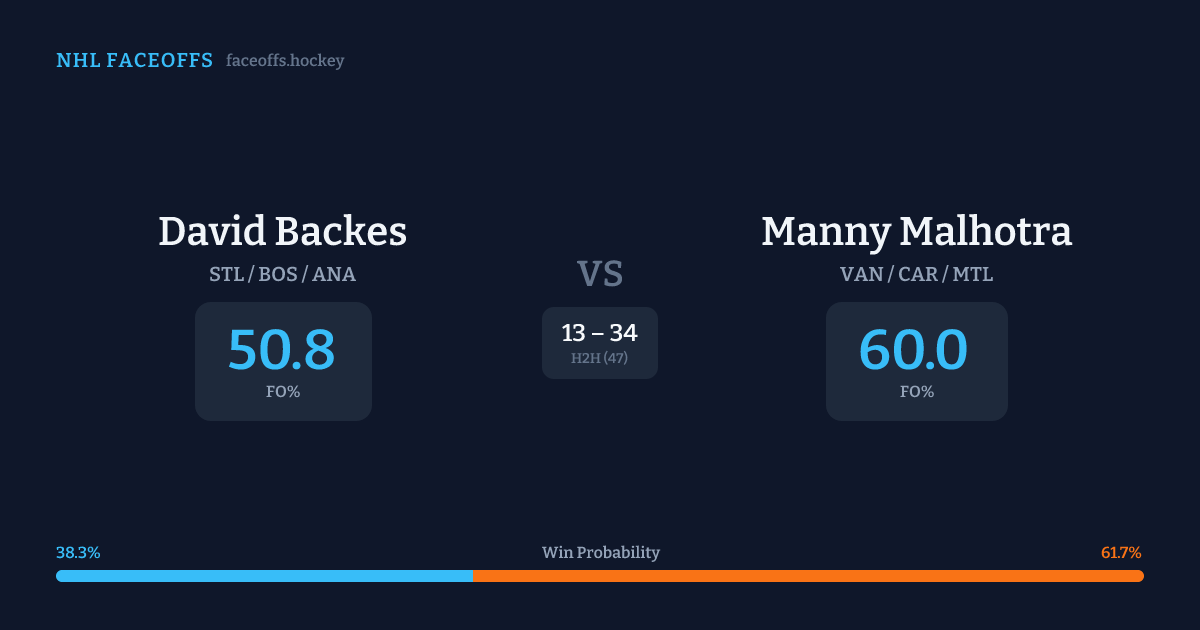
Task: Click the 50.8 faceoff percentage value
Action: pyautogui.click(x=282, y=350)
